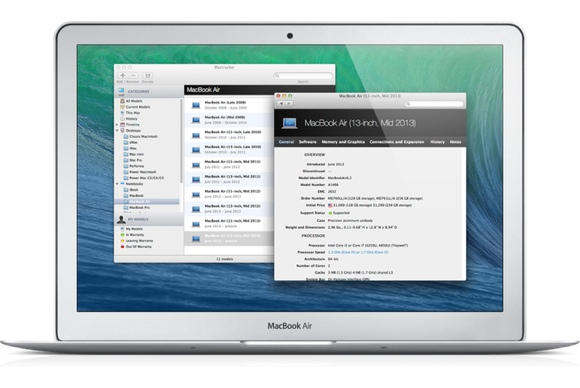580x388 pixels.
Task: Click the sidebar categories scrollbar
Action: (181, 141)
